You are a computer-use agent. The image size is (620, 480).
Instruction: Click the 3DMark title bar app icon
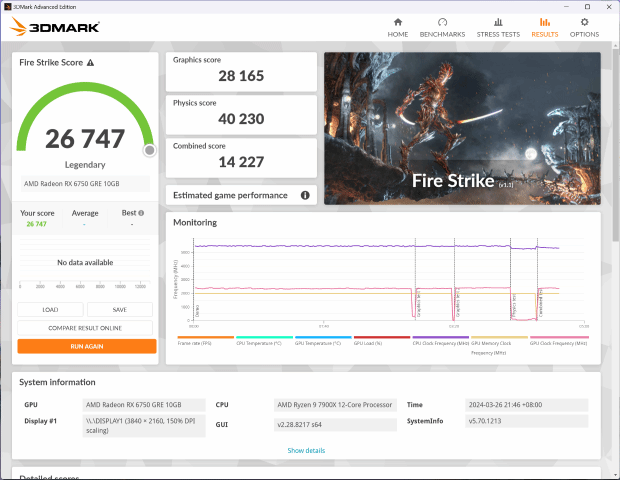(x=7, y=7)
